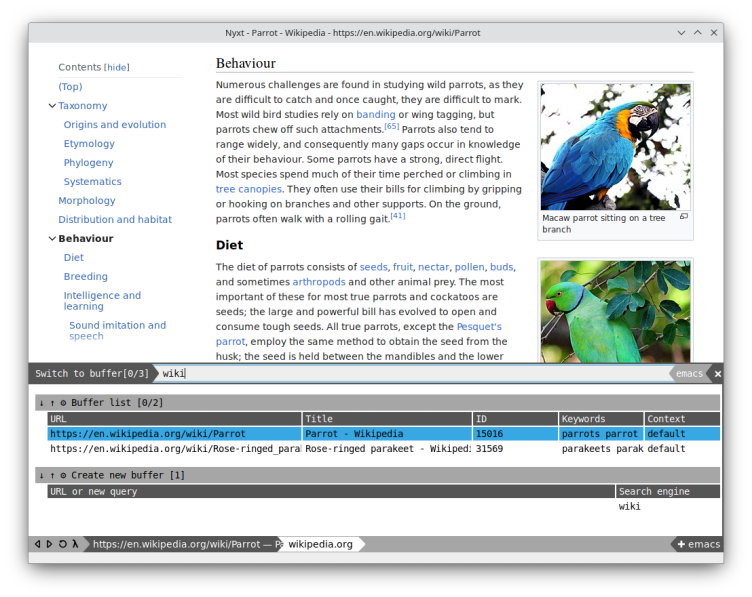
Task: Move down in Buffer list source
Action: [x=42, y=403]
